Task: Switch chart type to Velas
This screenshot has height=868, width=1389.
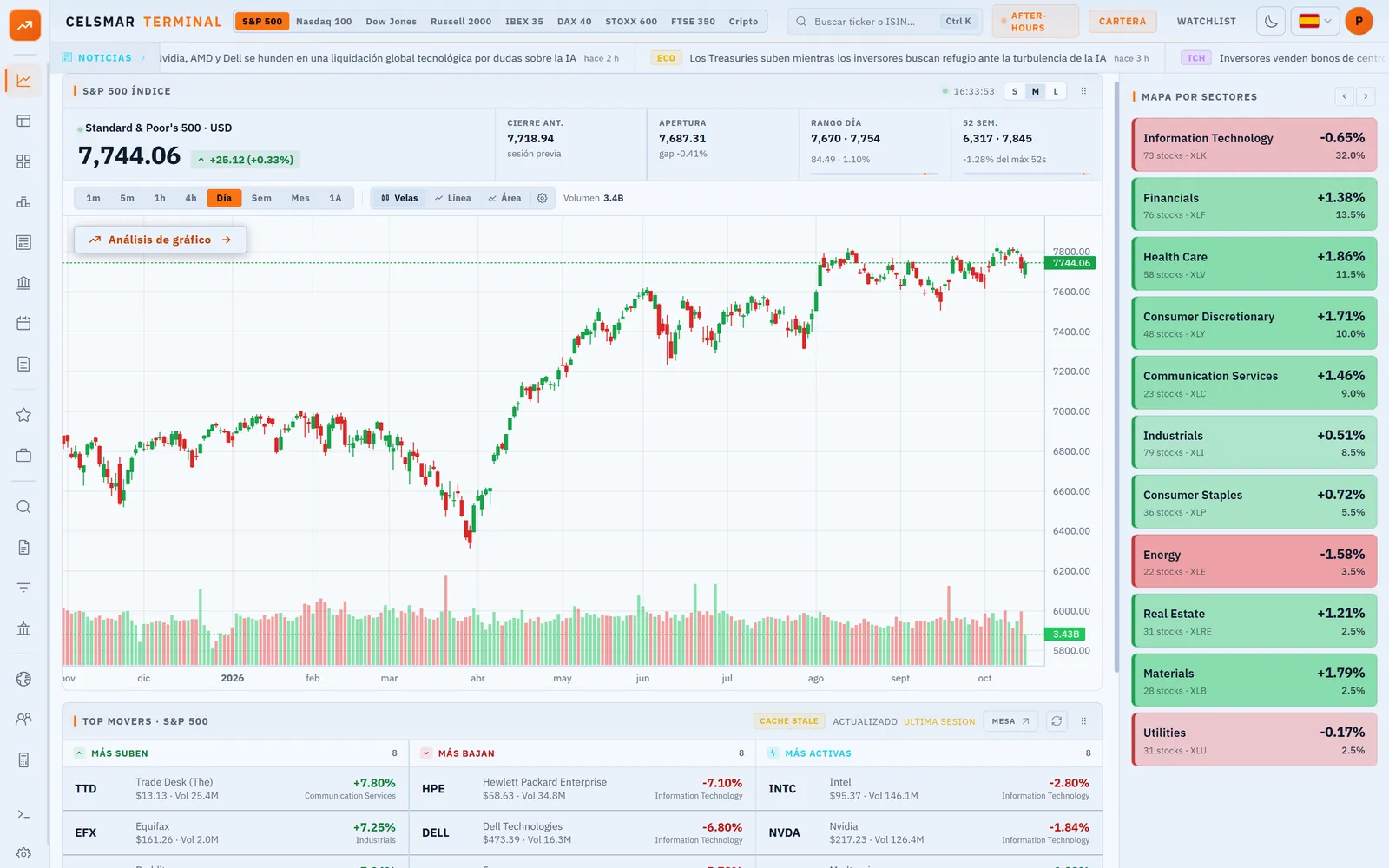Action: coord(399,198)
